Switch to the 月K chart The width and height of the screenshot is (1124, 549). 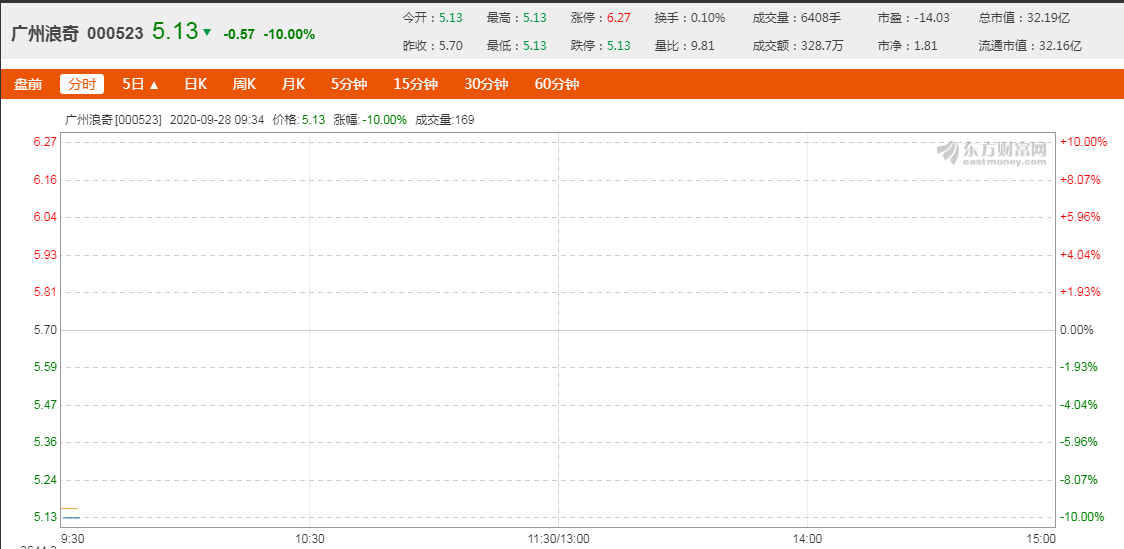(293, 85)
